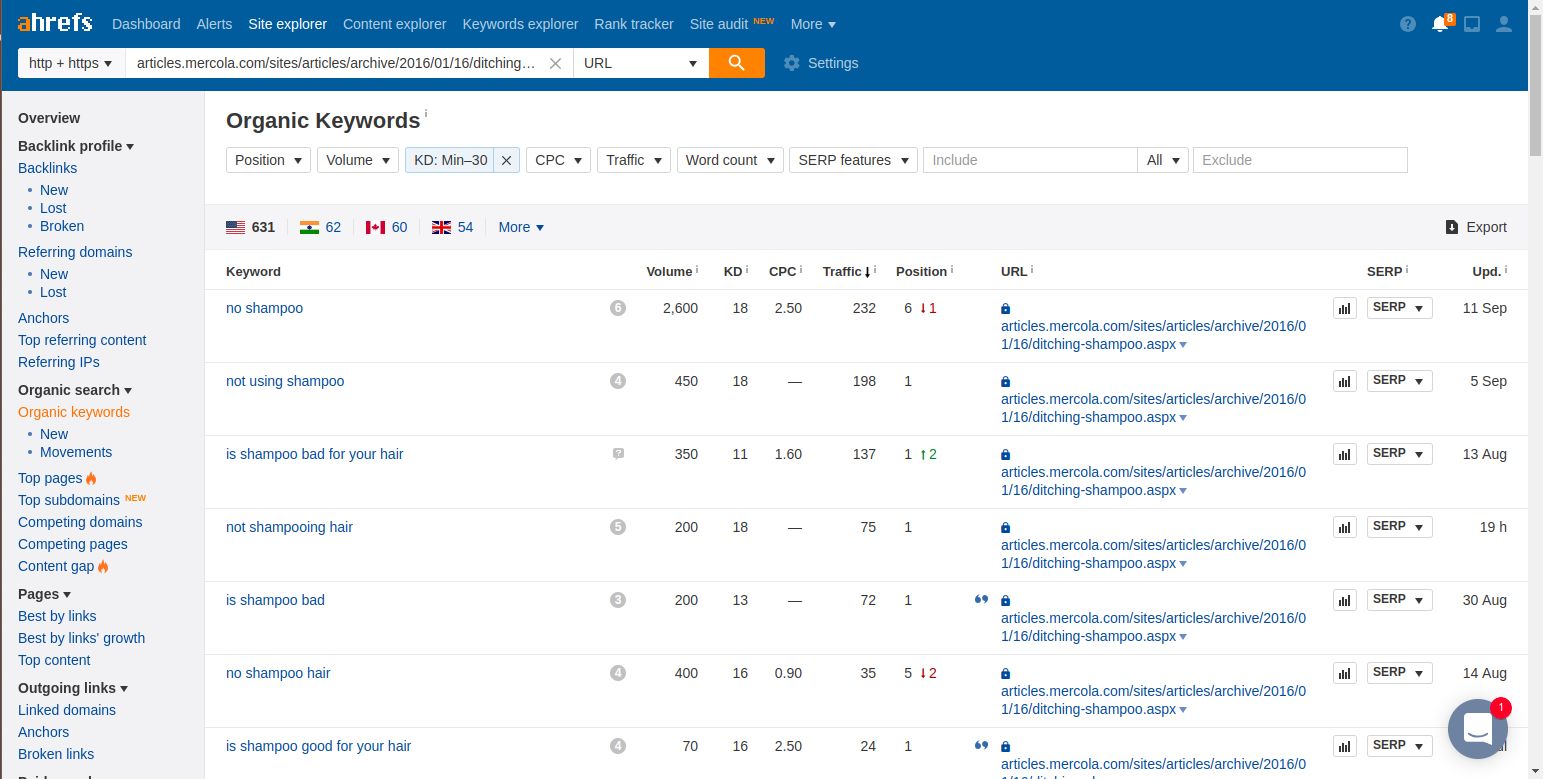Collapse the Organic search sidebar section
The image size is (1543, 779).
point(75,390)
